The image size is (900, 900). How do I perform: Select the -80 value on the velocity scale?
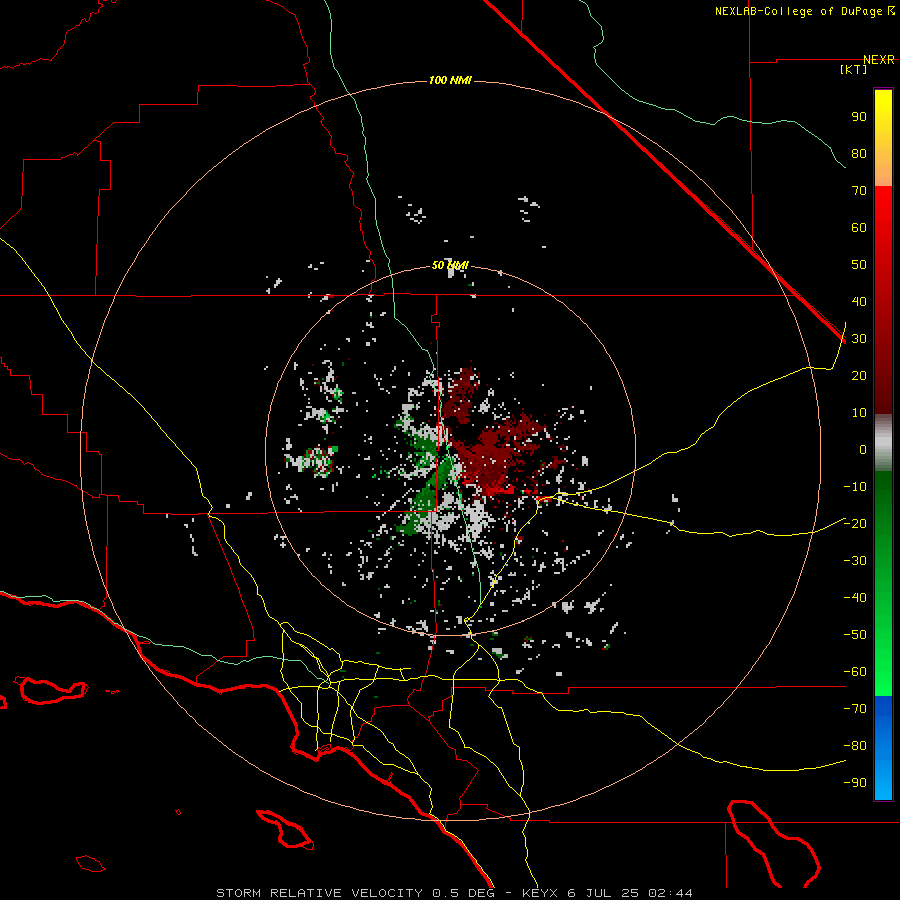tap(855, 746)
